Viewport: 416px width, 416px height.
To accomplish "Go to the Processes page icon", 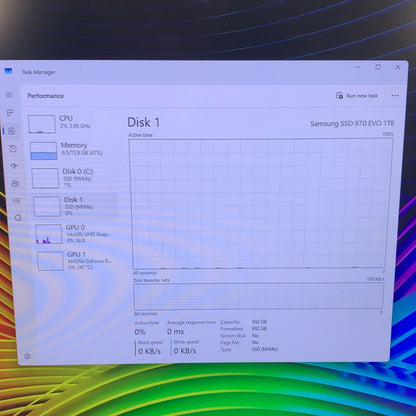I will click(x=10, y=113).
